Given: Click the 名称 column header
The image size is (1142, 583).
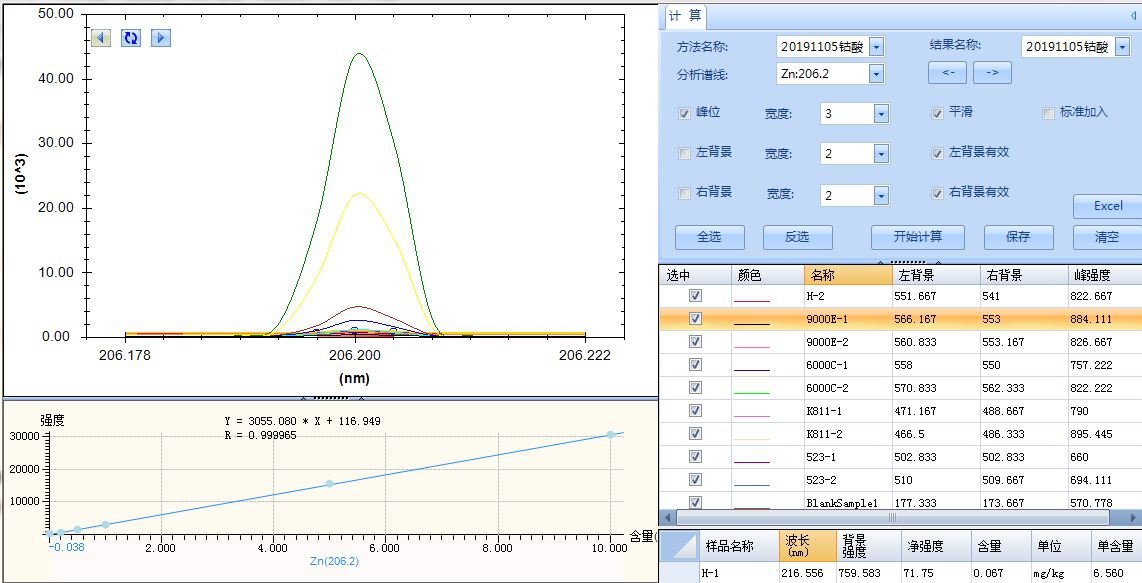Looking at the screenshot, I should coord(847,275).
